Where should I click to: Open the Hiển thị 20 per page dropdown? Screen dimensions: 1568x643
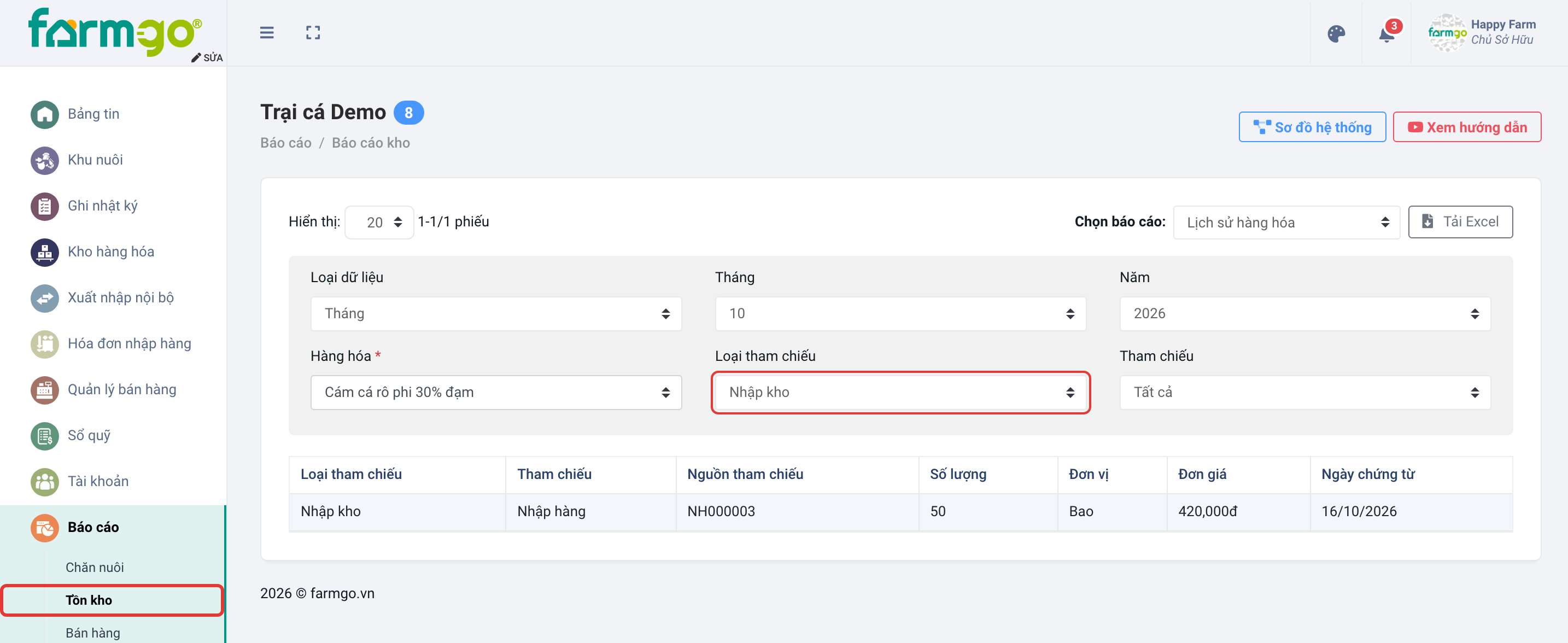(x=379, y=222)
